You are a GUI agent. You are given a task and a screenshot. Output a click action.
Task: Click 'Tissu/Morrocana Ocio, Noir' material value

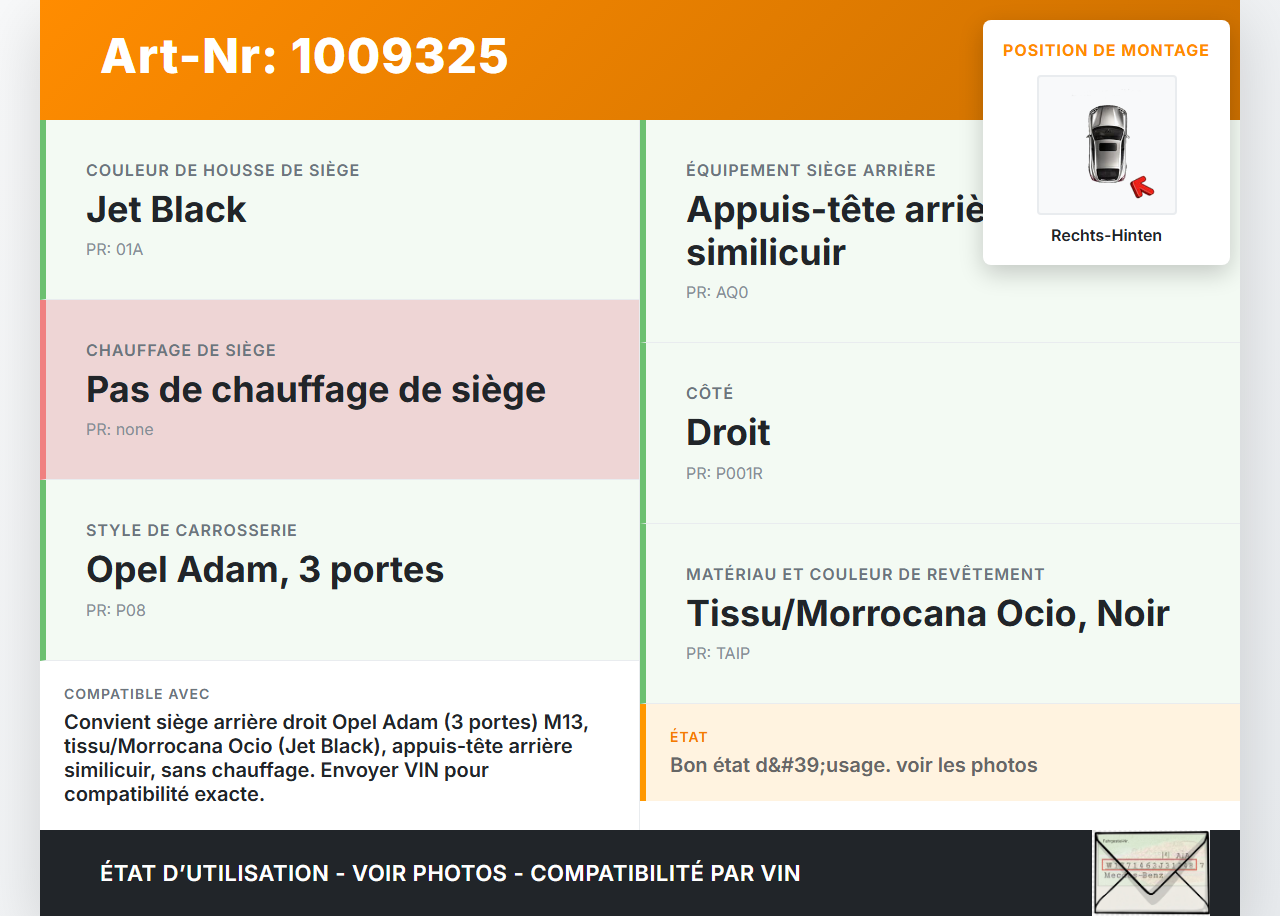pyautogui.click(x=927, y=613)
